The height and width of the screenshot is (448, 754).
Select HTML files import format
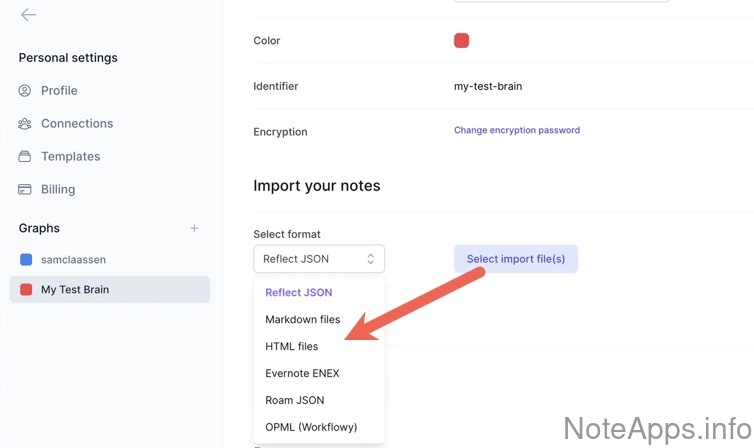coord(292,347)
